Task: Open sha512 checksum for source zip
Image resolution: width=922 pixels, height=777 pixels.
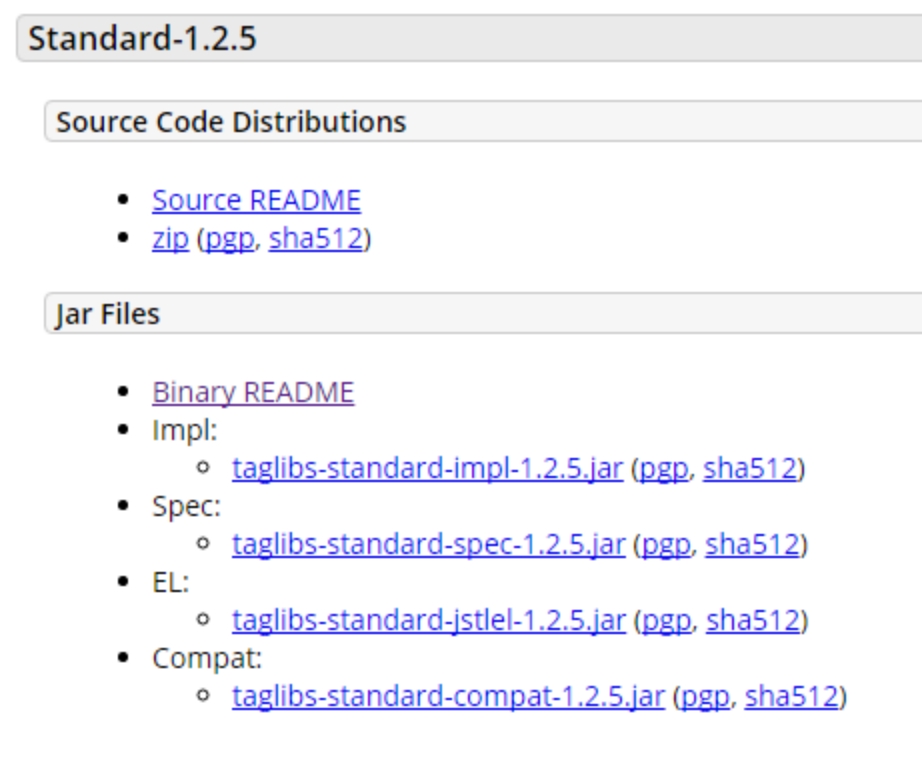Action: click(316, 239)
